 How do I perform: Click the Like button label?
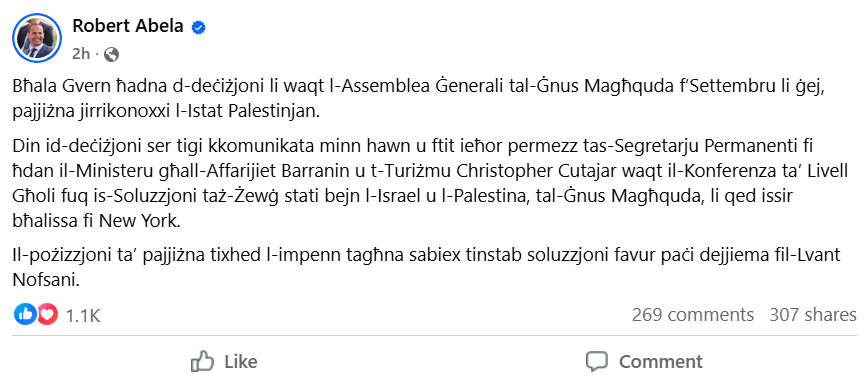(241, 362)
